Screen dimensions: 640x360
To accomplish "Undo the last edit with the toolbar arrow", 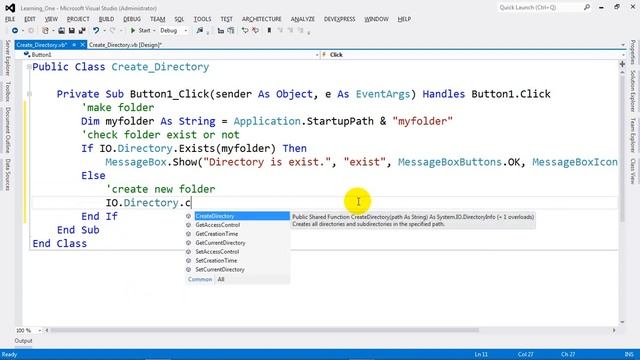I will coord(96,31).
